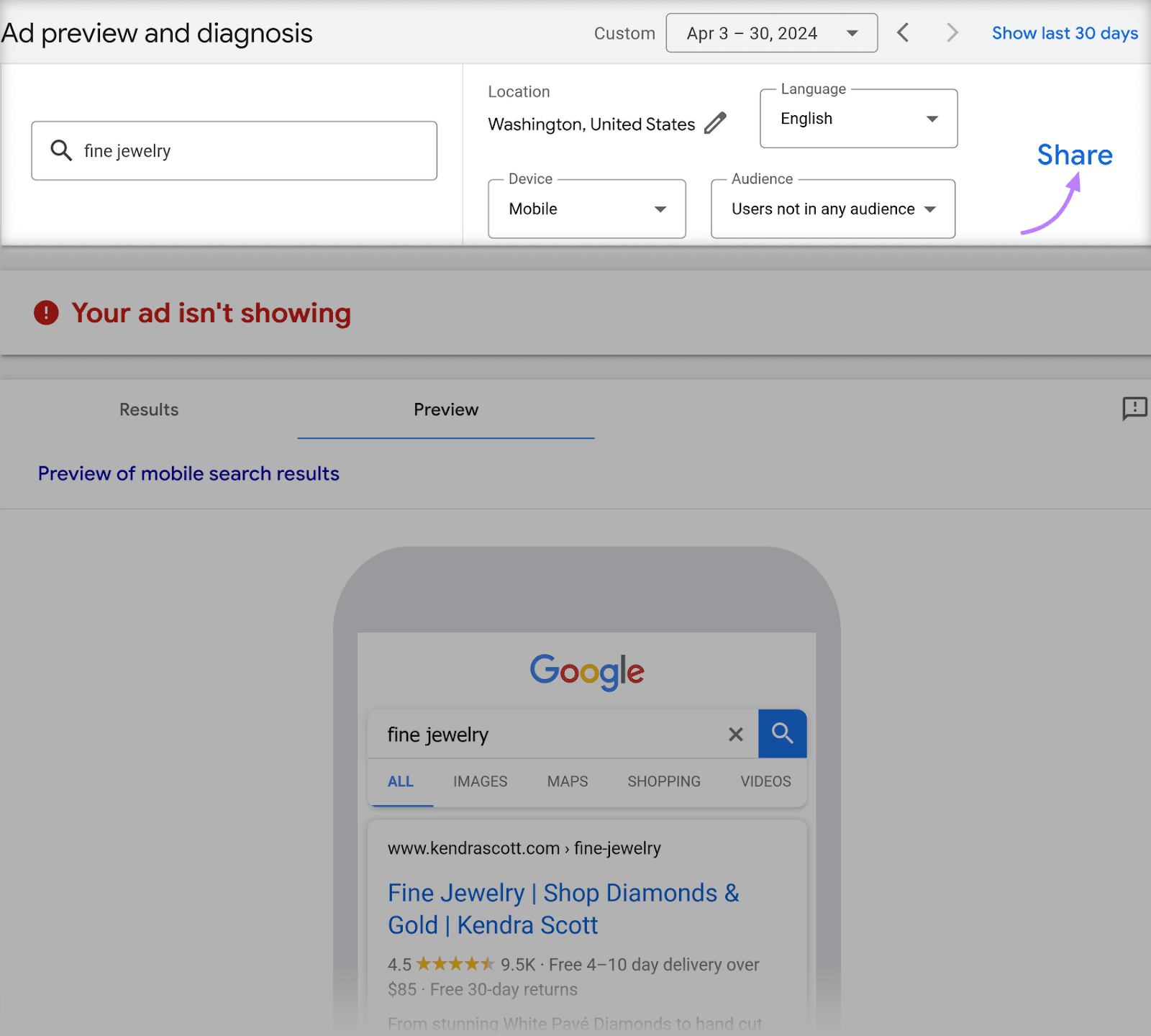Image resolution: width=1151 pixels, height=1036 pixels.
Task: Click the previous date range arrow
Action: [903, 32]
